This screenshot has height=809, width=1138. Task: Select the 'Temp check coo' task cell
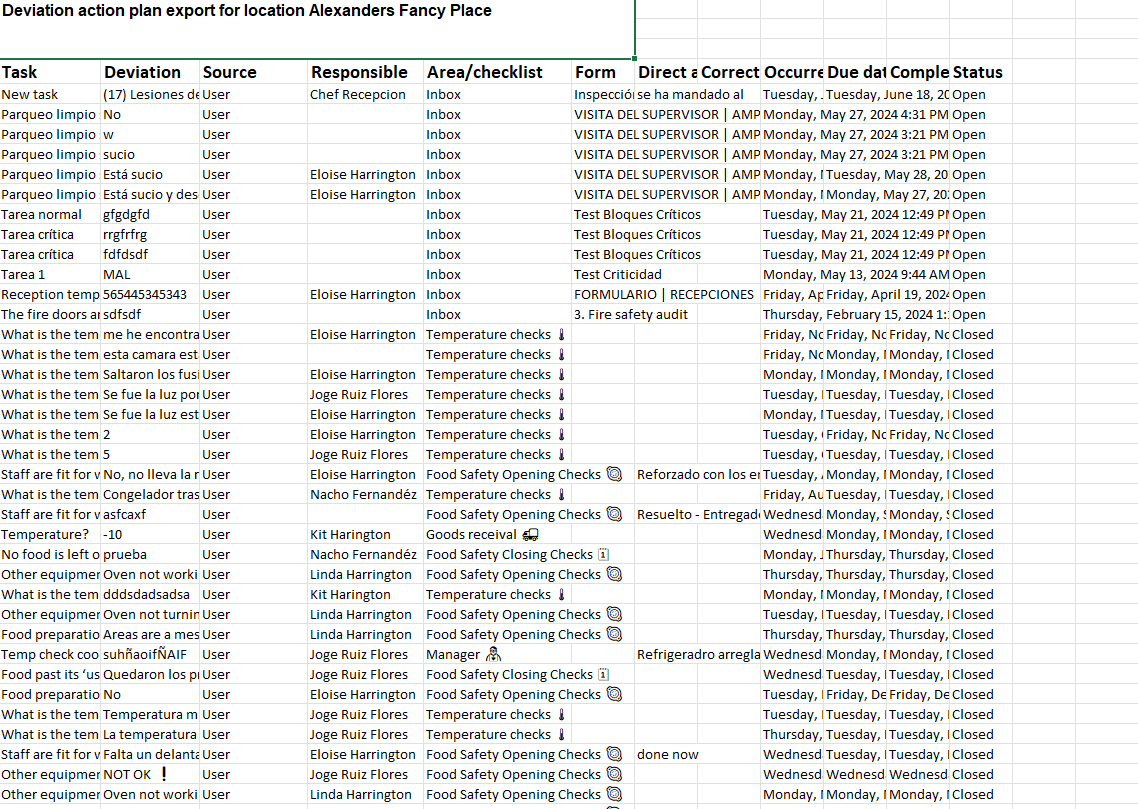click(50, 654)
